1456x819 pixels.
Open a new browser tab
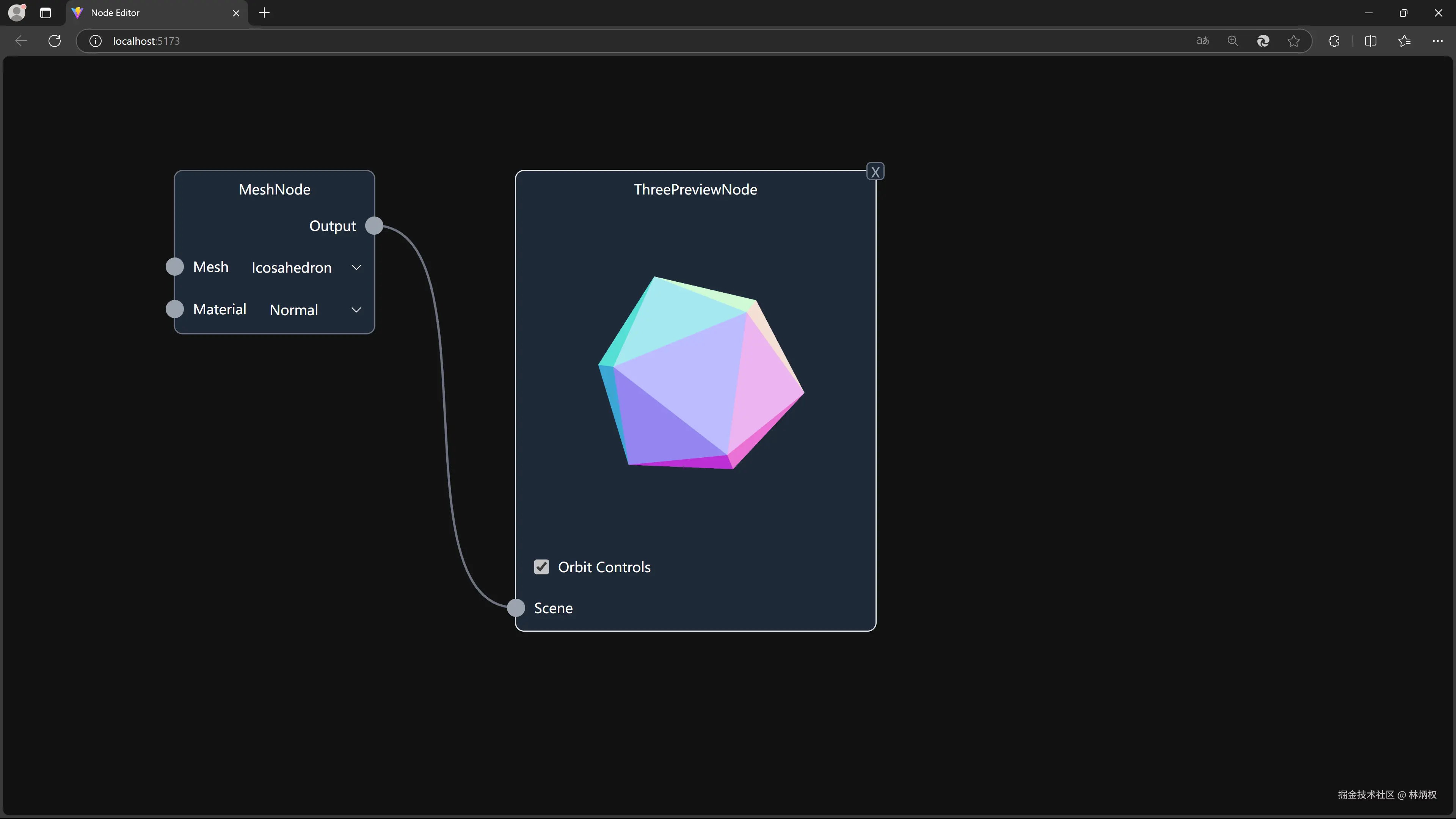coord(264,13)
